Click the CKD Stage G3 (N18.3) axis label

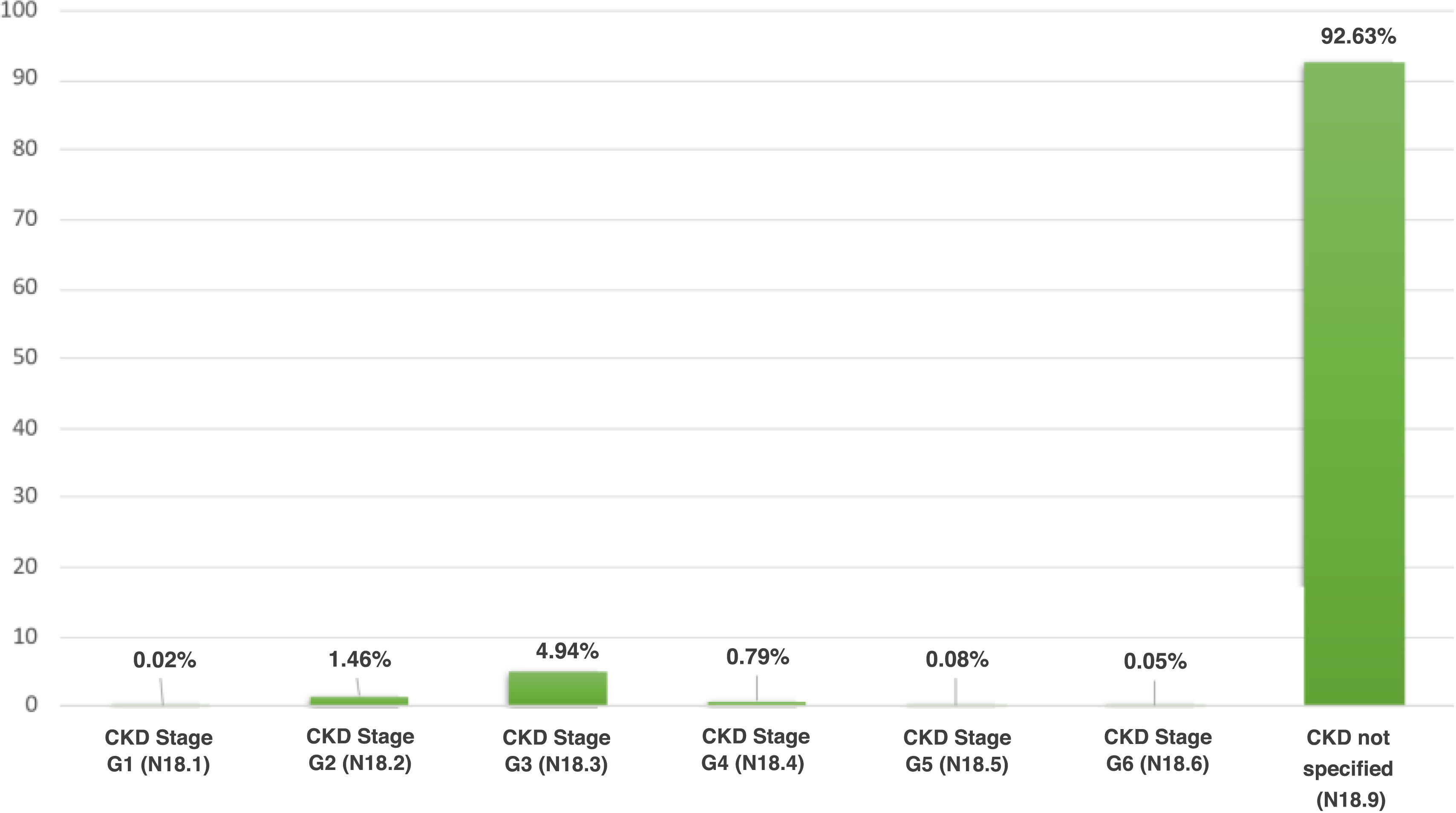tap(557, 751)
